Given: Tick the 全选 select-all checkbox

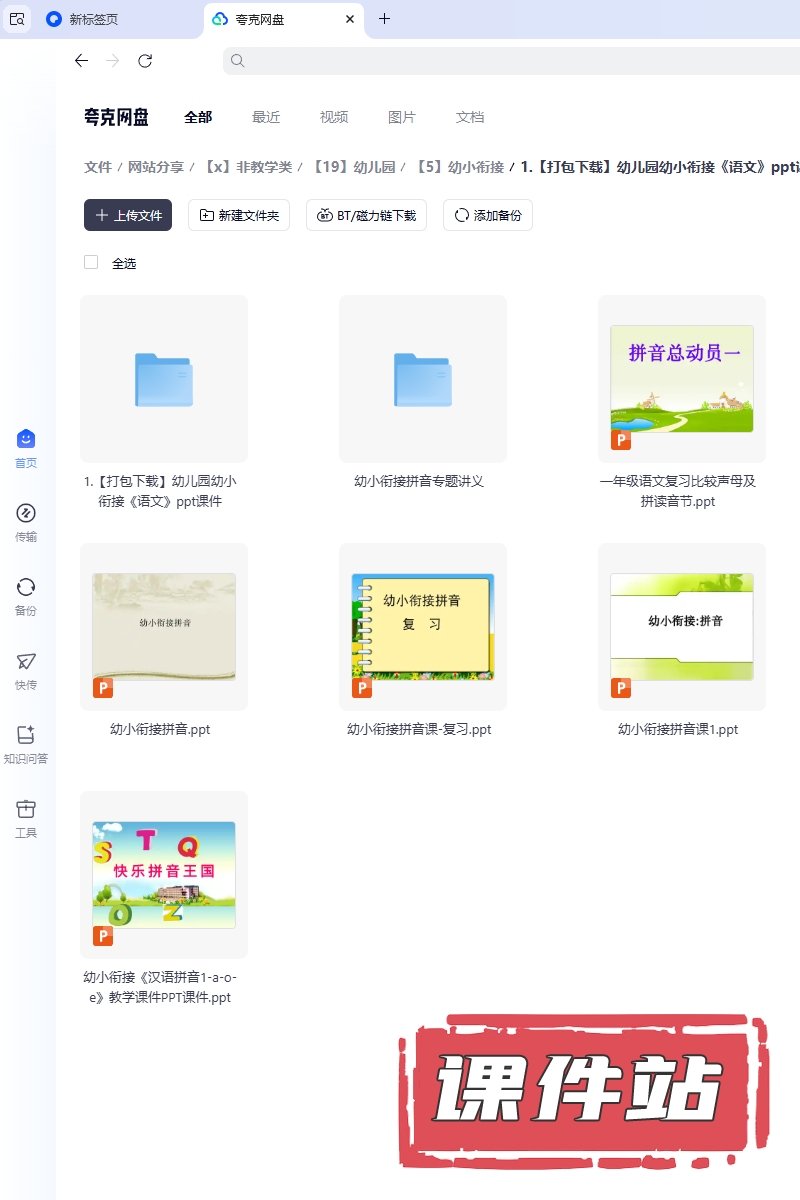Looking at the screenshot, I should point(91,263).
